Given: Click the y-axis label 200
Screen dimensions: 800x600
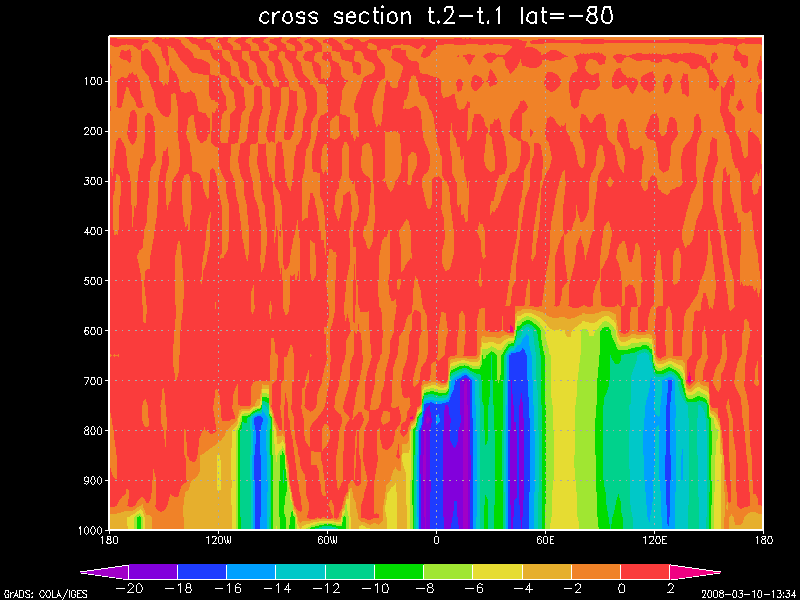Looking at the screenshot, I should click(93, 131).
